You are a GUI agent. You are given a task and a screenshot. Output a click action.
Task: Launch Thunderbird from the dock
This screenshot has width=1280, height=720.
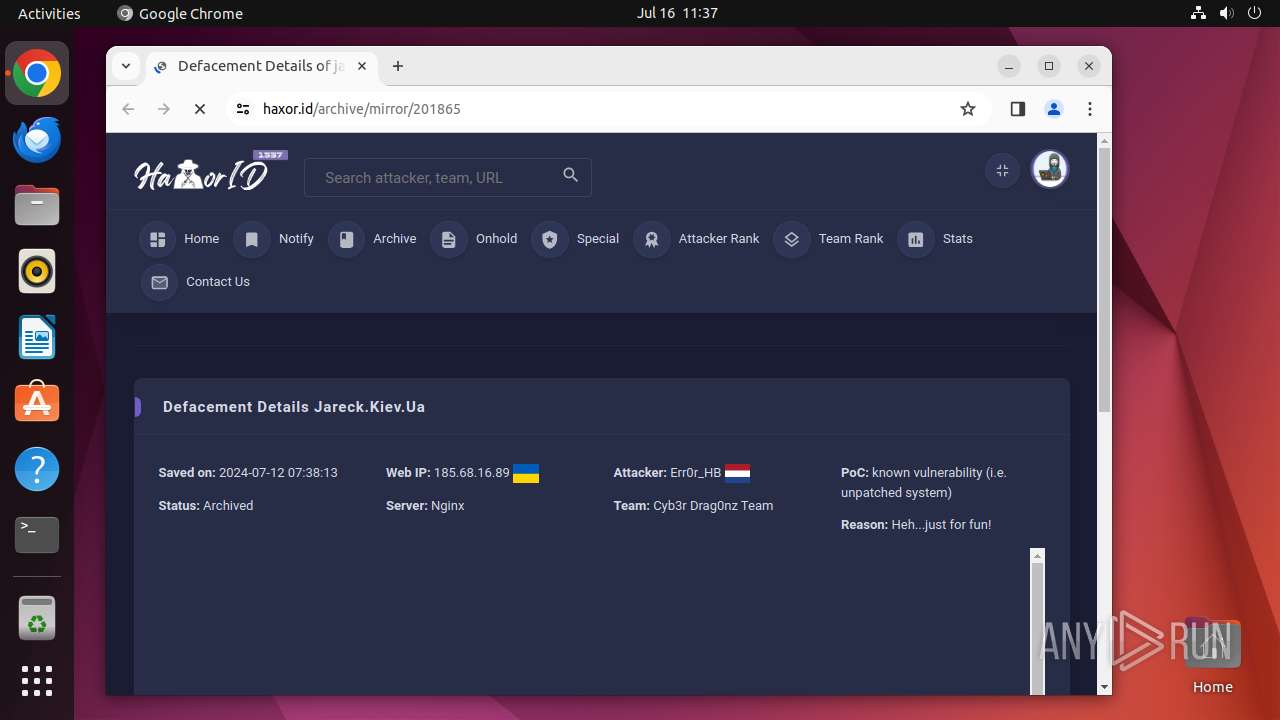(37, 139)
